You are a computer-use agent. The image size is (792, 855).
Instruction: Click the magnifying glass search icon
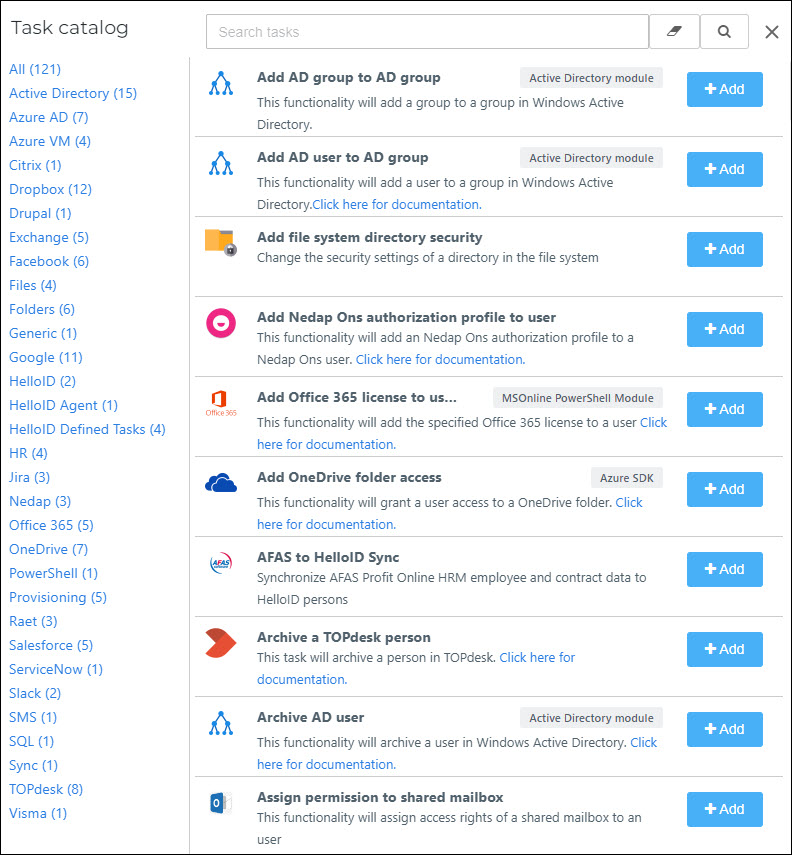724,32
